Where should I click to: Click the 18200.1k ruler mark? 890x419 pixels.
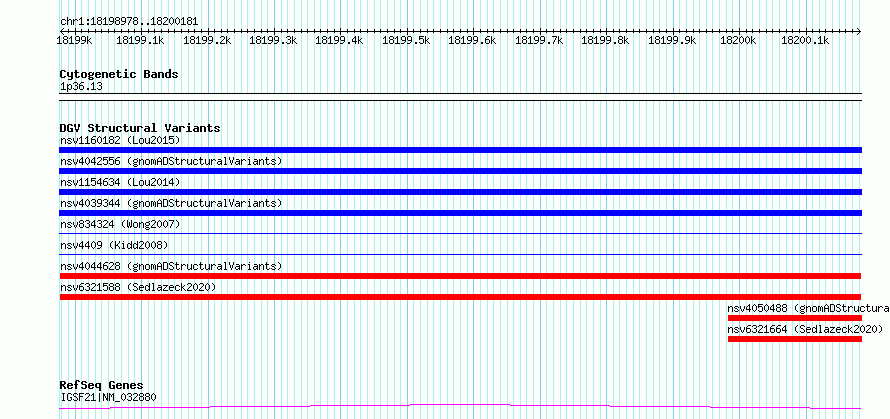coord(805,40)
